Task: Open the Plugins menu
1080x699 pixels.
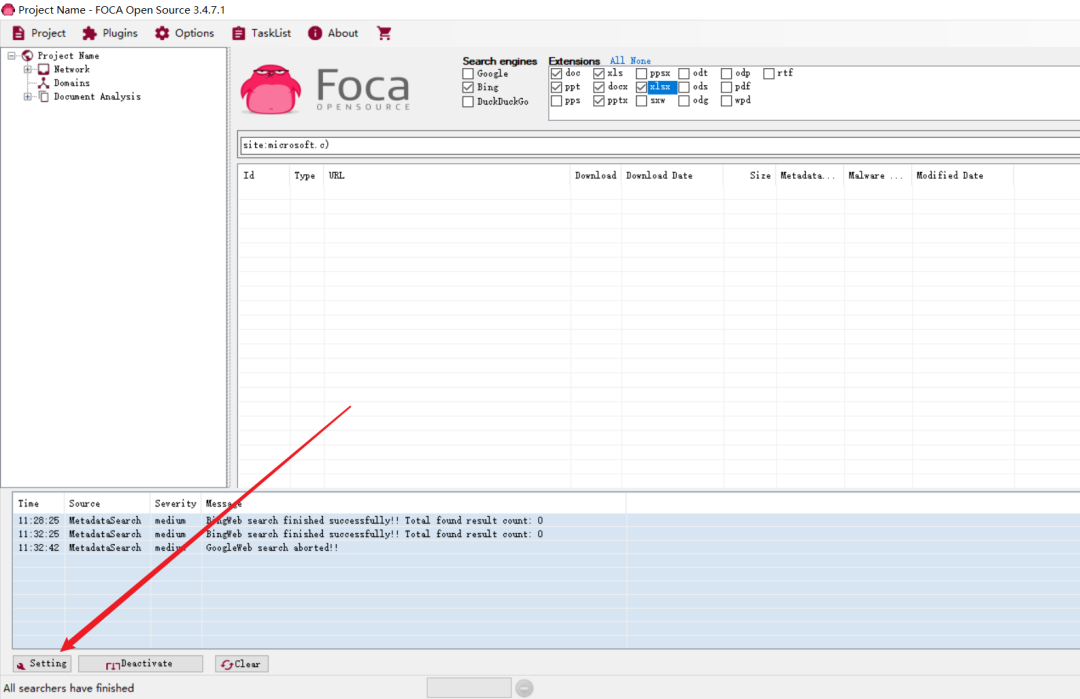Action: click(x=110, y=33)
